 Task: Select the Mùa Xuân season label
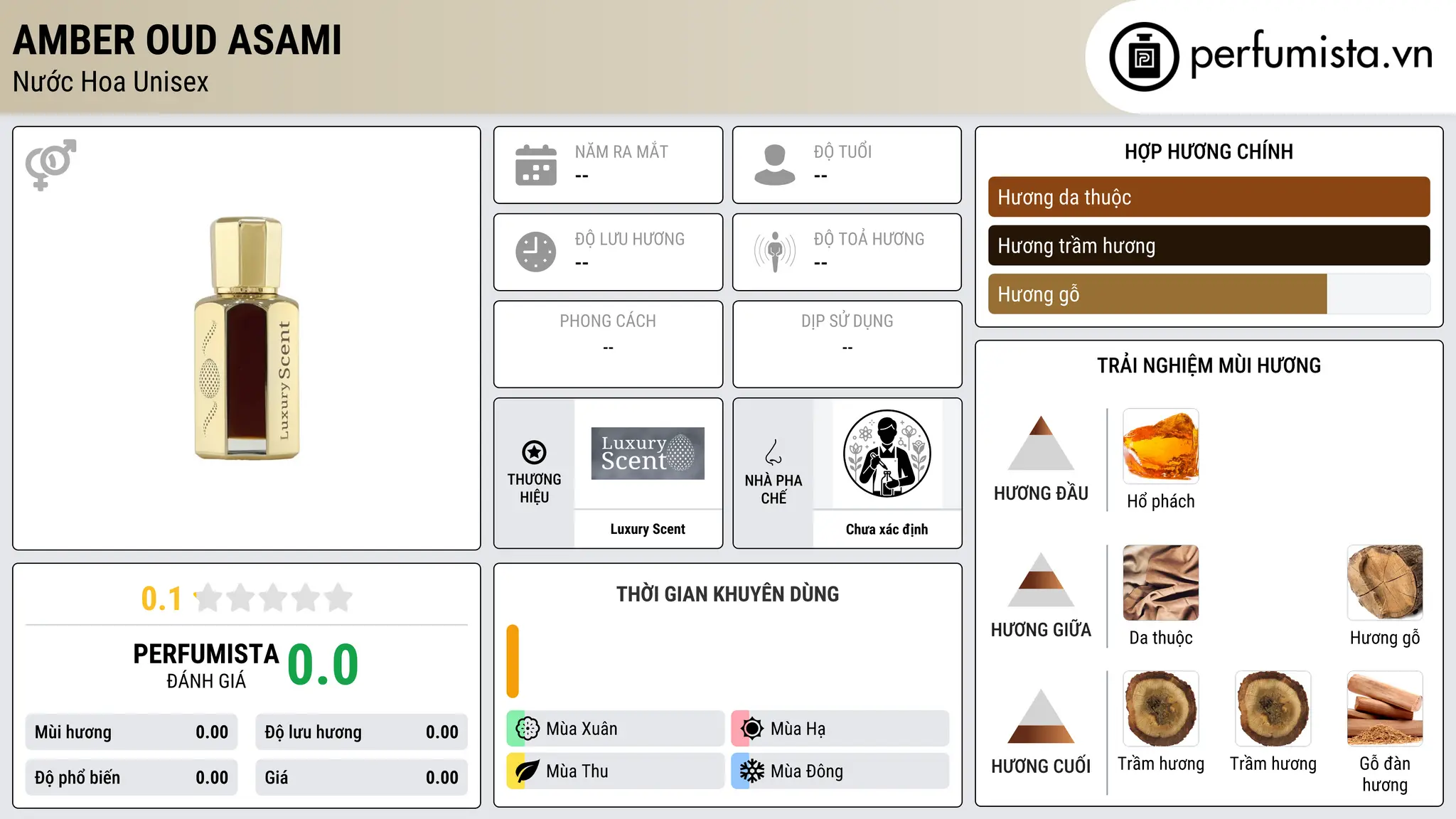(x=582, y=729)
